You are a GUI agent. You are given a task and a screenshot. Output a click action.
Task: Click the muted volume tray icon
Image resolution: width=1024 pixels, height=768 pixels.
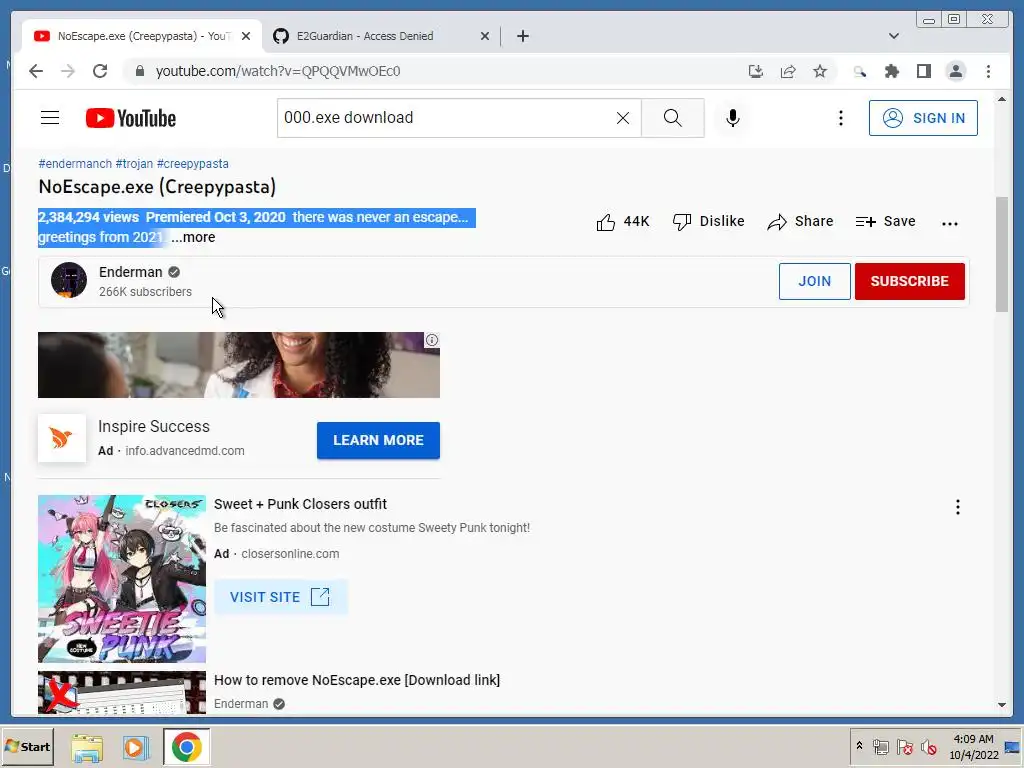point(929,747)
